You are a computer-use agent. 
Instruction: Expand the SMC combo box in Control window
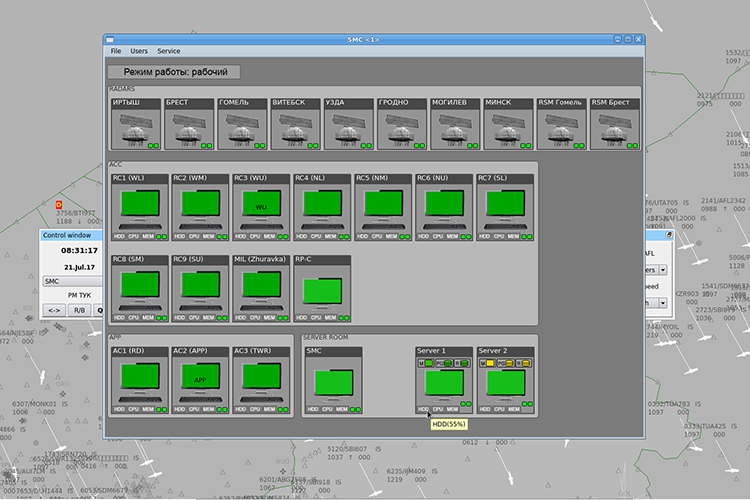[x=72, y=281]
